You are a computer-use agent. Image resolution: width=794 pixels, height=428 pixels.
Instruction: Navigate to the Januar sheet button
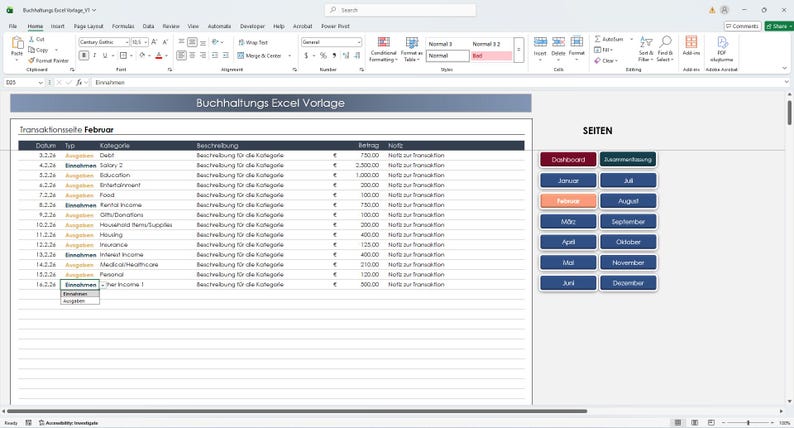click(x=568, y=180)
